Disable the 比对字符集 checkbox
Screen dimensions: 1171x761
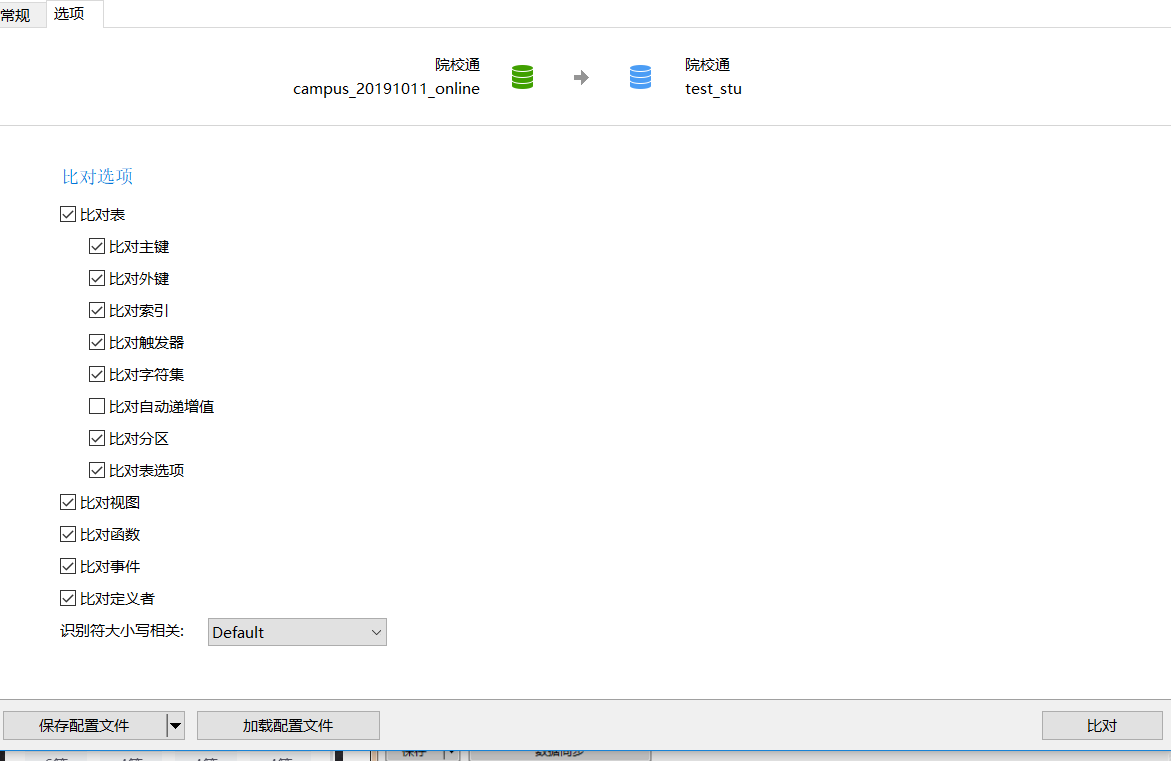point(97,374)
